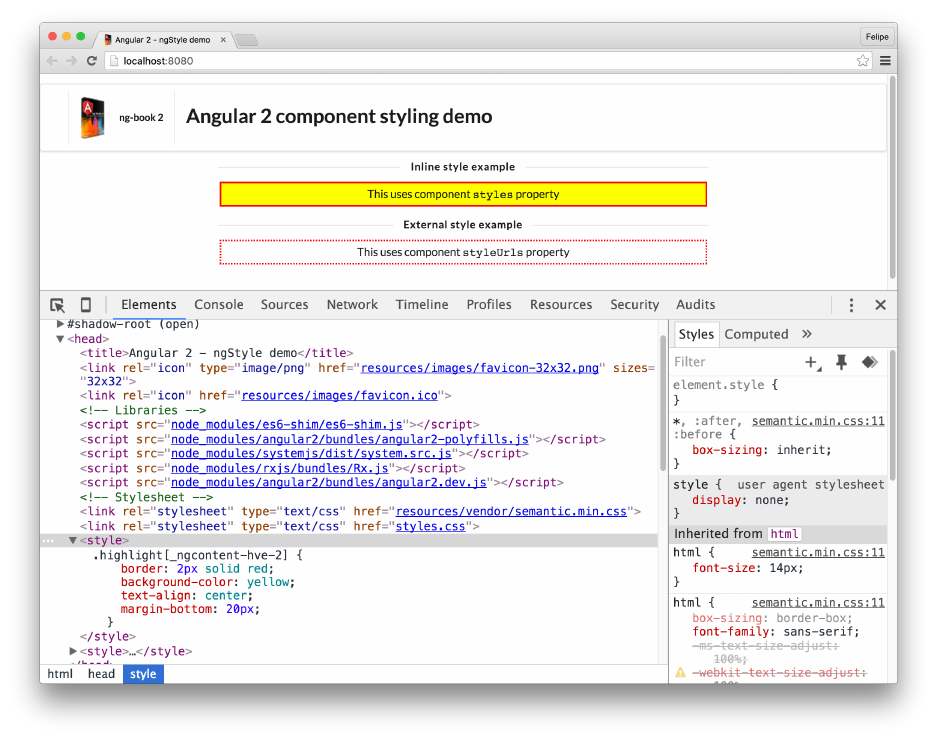Click the webkit-text-size-adjust warning icon

coord(680,673)
